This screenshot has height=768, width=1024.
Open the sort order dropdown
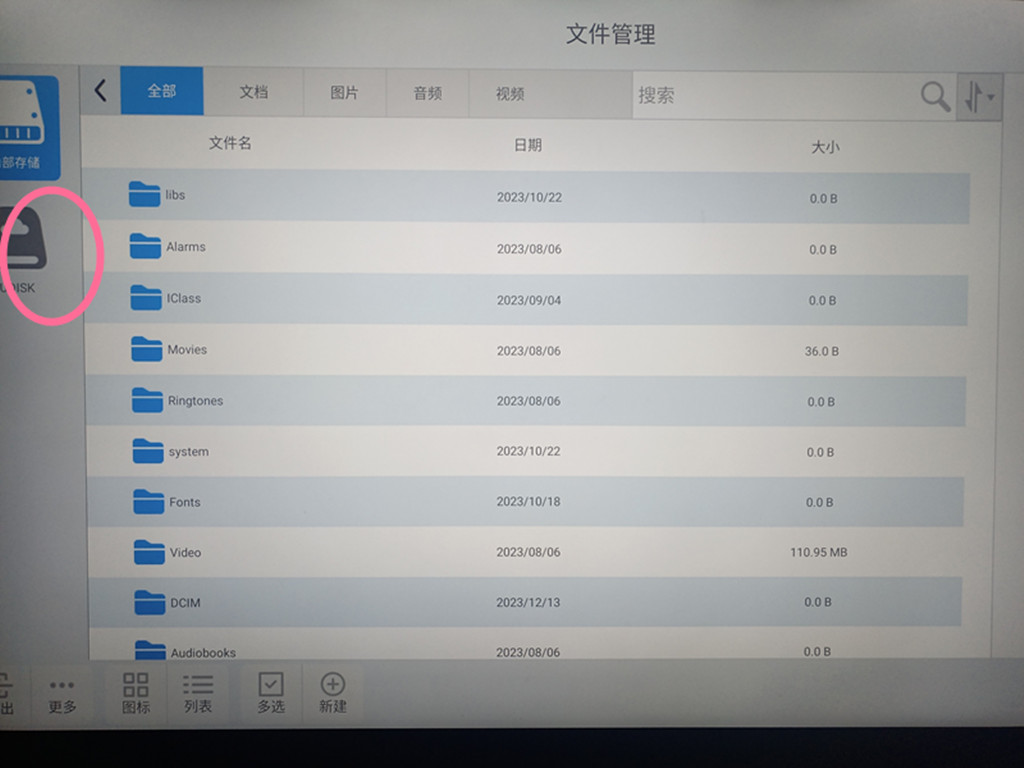tap(979, 97)
